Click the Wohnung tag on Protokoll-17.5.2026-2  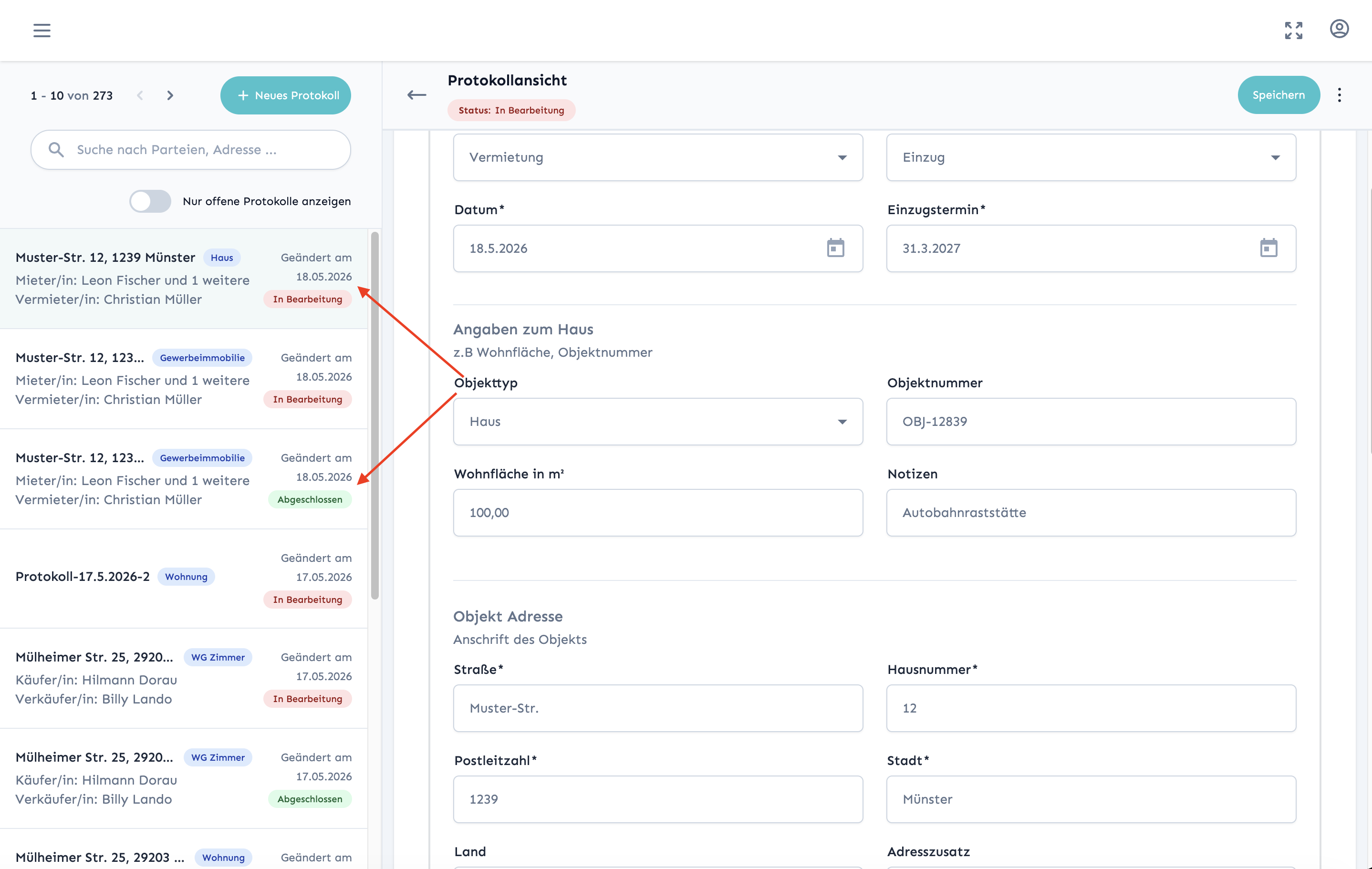pyautogui.click(x=187, y=576)
